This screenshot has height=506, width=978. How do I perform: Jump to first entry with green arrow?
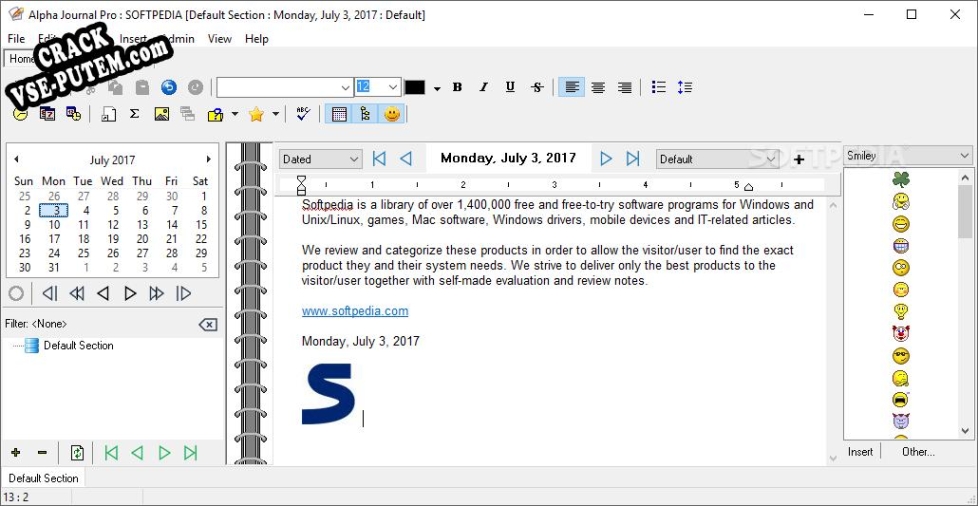[x=112, y=453]
